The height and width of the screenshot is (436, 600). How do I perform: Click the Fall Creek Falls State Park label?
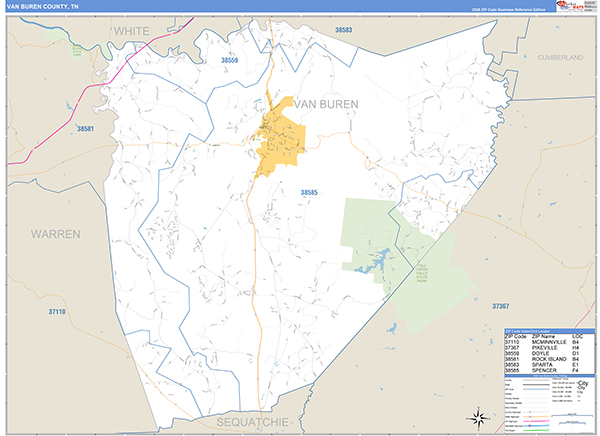pos(422,273)
